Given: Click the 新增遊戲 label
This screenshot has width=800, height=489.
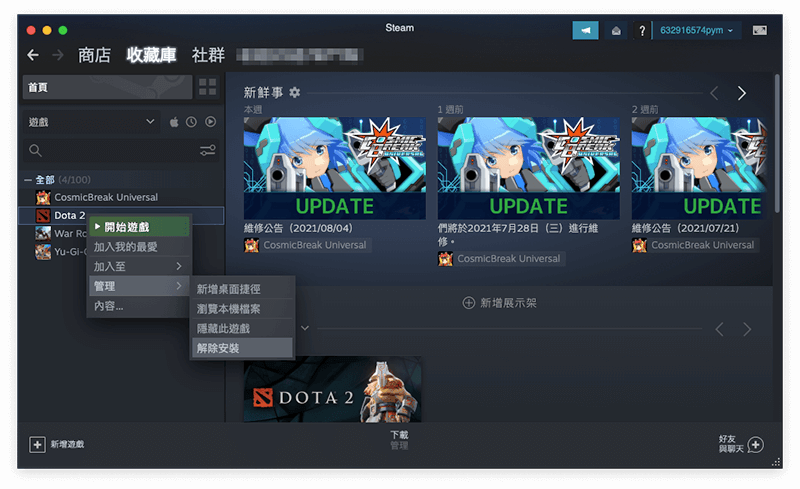Looking at the screenshot, I should pos(67,445).
